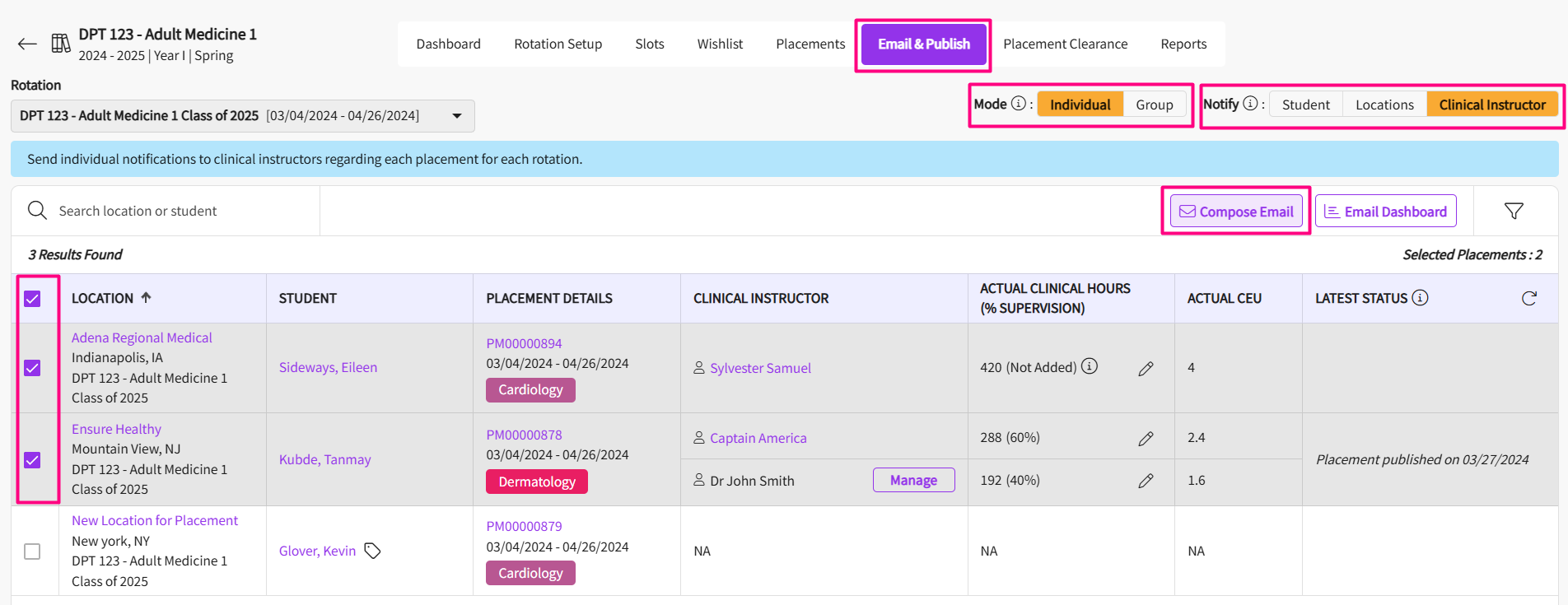Edit 288 (60%) clinical hours pencil

click(x=1146, y=439)
